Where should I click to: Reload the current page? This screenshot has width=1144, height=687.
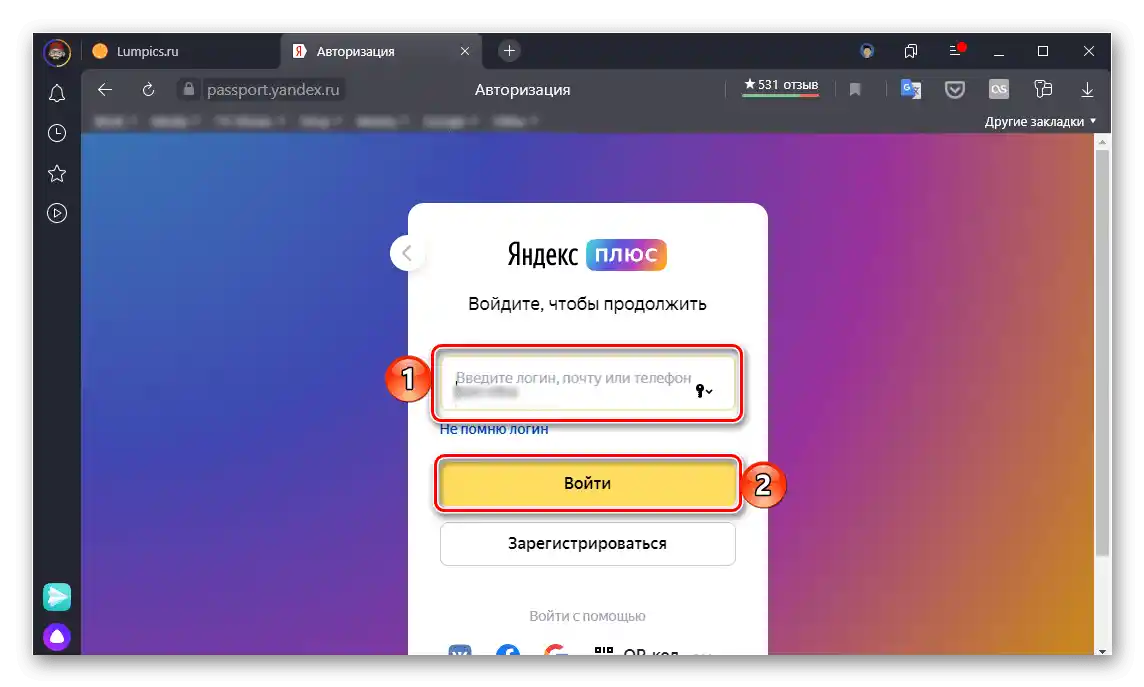tap(148, 90)
